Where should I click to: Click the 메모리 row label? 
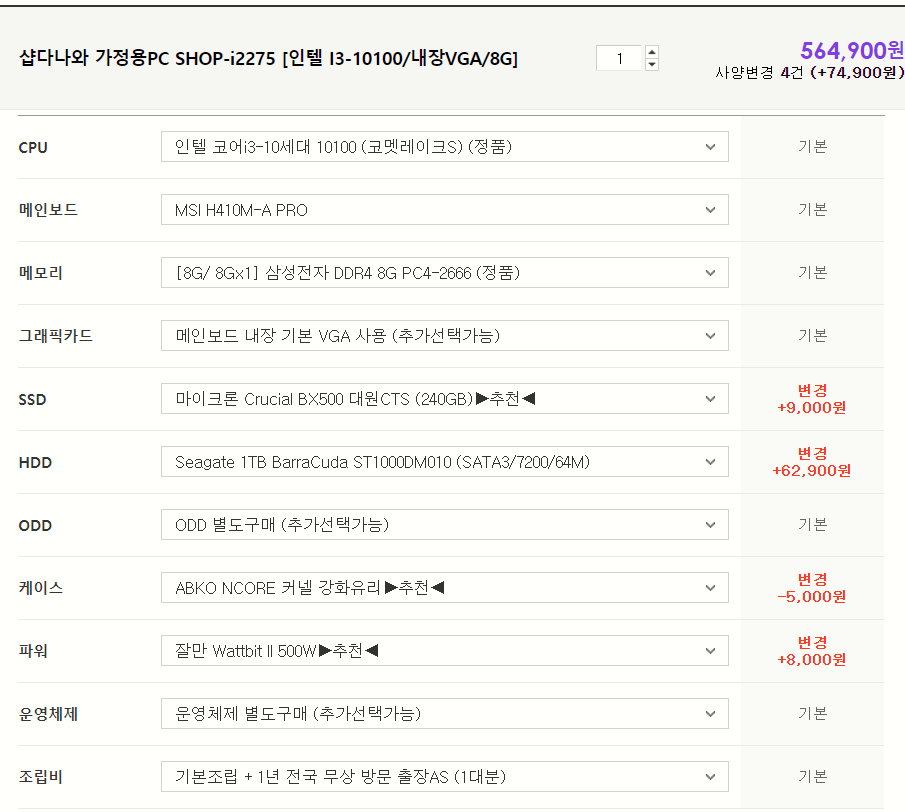coord(40,272)
